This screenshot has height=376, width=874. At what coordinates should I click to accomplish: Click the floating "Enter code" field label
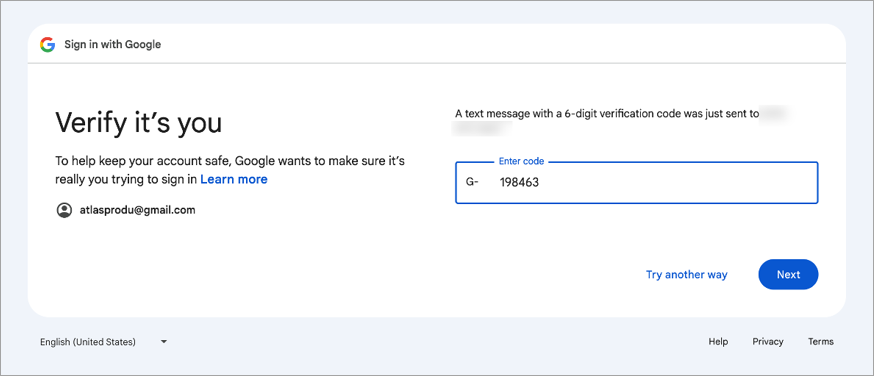click(x=521, y=162)
